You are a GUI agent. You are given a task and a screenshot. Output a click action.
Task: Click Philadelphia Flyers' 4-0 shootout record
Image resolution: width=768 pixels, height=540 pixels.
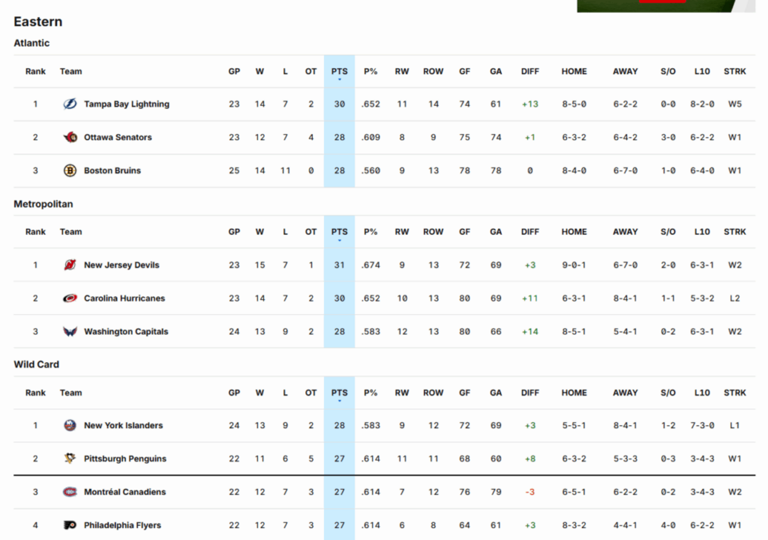[x=668, y=525]
